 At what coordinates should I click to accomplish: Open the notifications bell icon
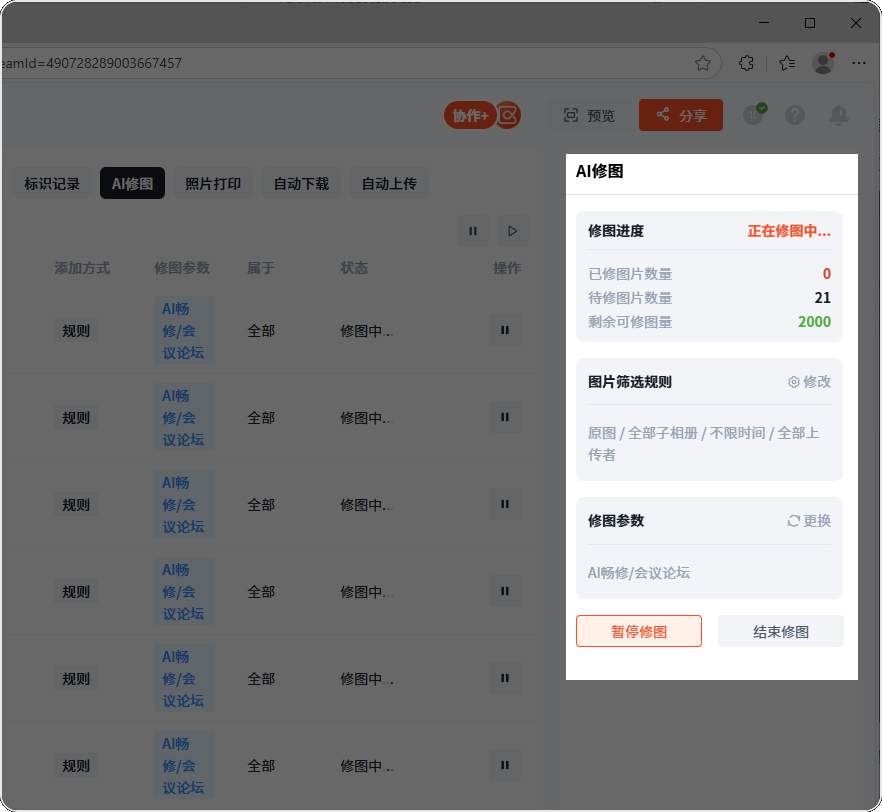coord(839,115)
